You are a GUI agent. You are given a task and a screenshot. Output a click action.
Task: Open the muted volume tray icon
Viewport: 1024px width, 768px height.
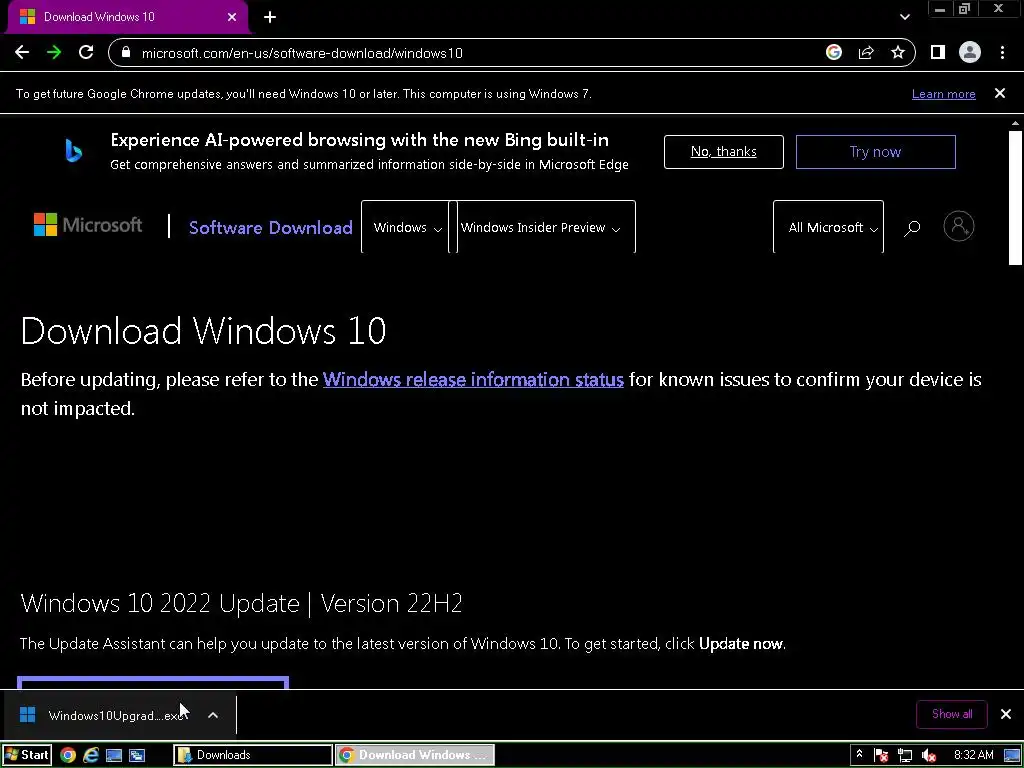click(x=928, y=756)
